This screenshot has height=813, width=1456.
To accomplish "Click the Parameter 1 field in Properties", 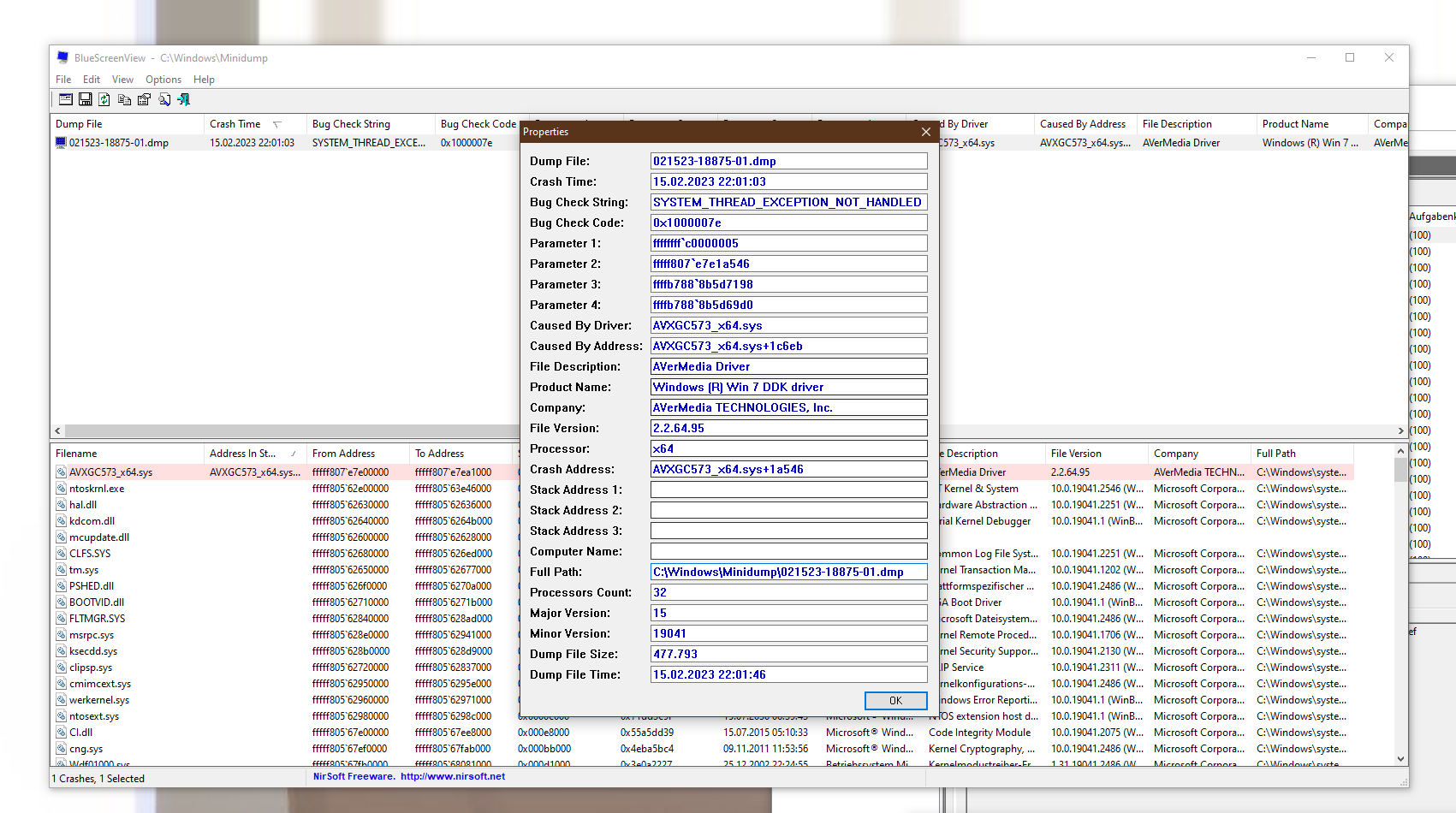I will click(x=789, y=243).
